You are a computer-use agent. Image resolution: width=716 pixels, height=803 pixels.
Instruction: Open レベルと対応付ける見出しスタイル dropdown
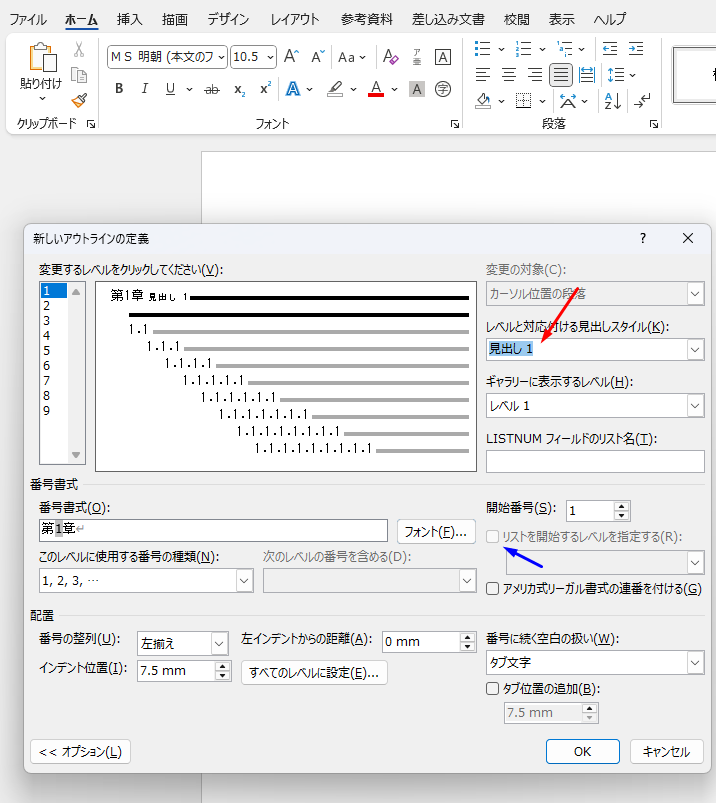tap(695, 349)
